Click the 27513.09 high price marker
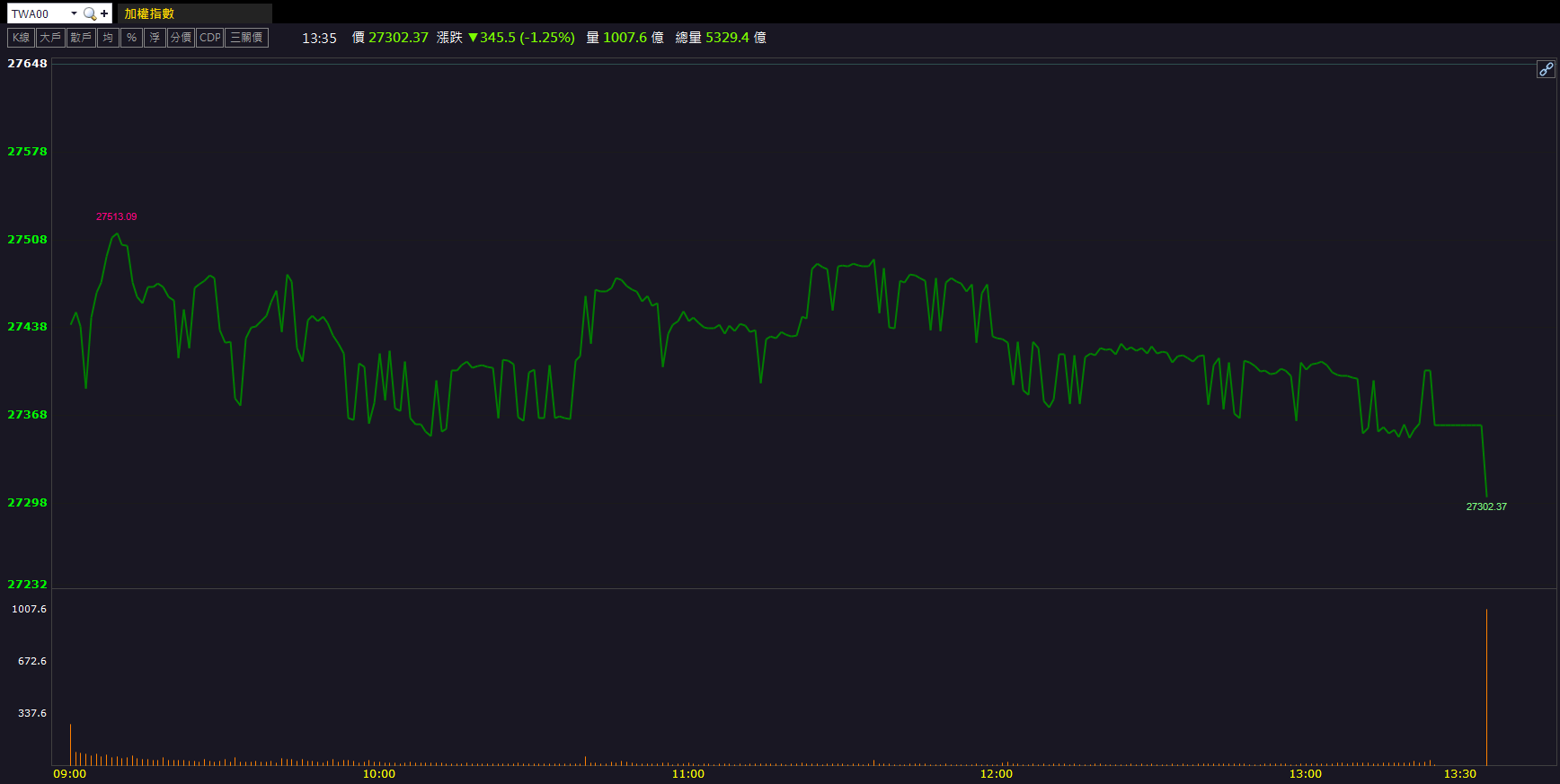The width and height of the screenshot is (1560, 784). (117, 216)
